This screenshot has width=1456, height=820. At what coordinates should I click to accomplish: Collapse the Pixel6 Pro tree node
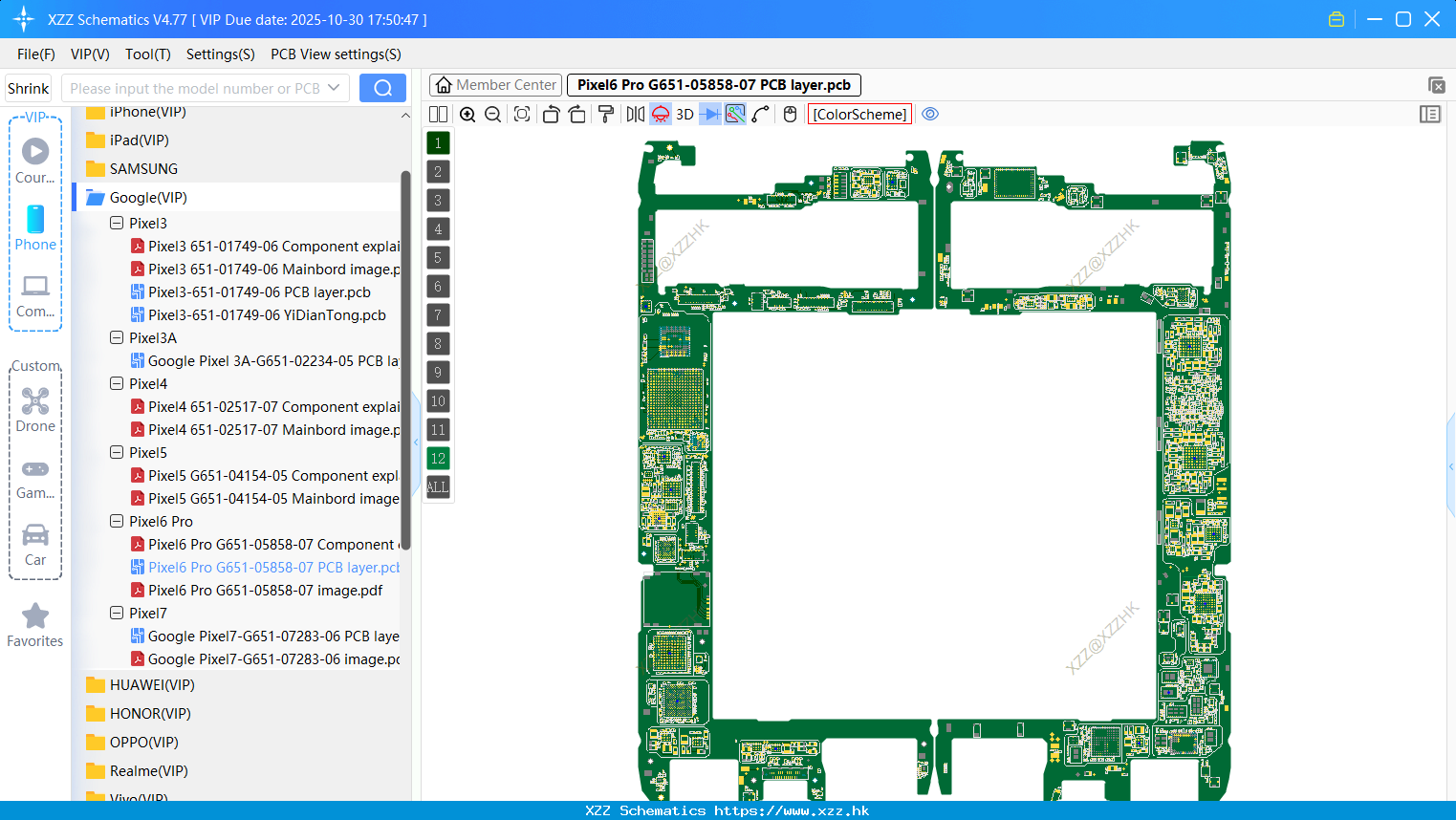click(x=117, y=521)
